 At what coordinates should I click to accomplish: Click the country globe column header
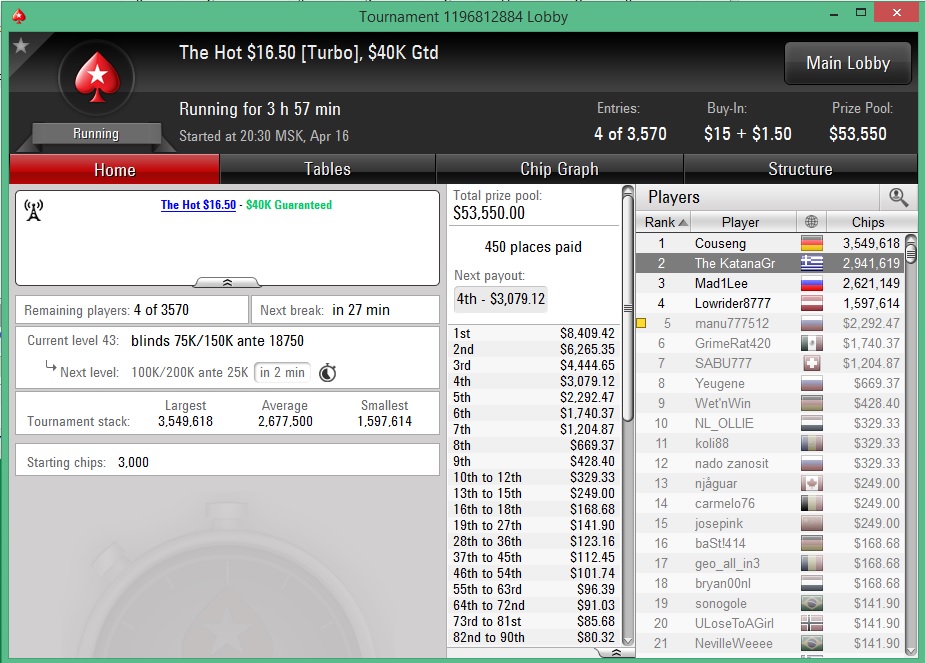(811, 222)
